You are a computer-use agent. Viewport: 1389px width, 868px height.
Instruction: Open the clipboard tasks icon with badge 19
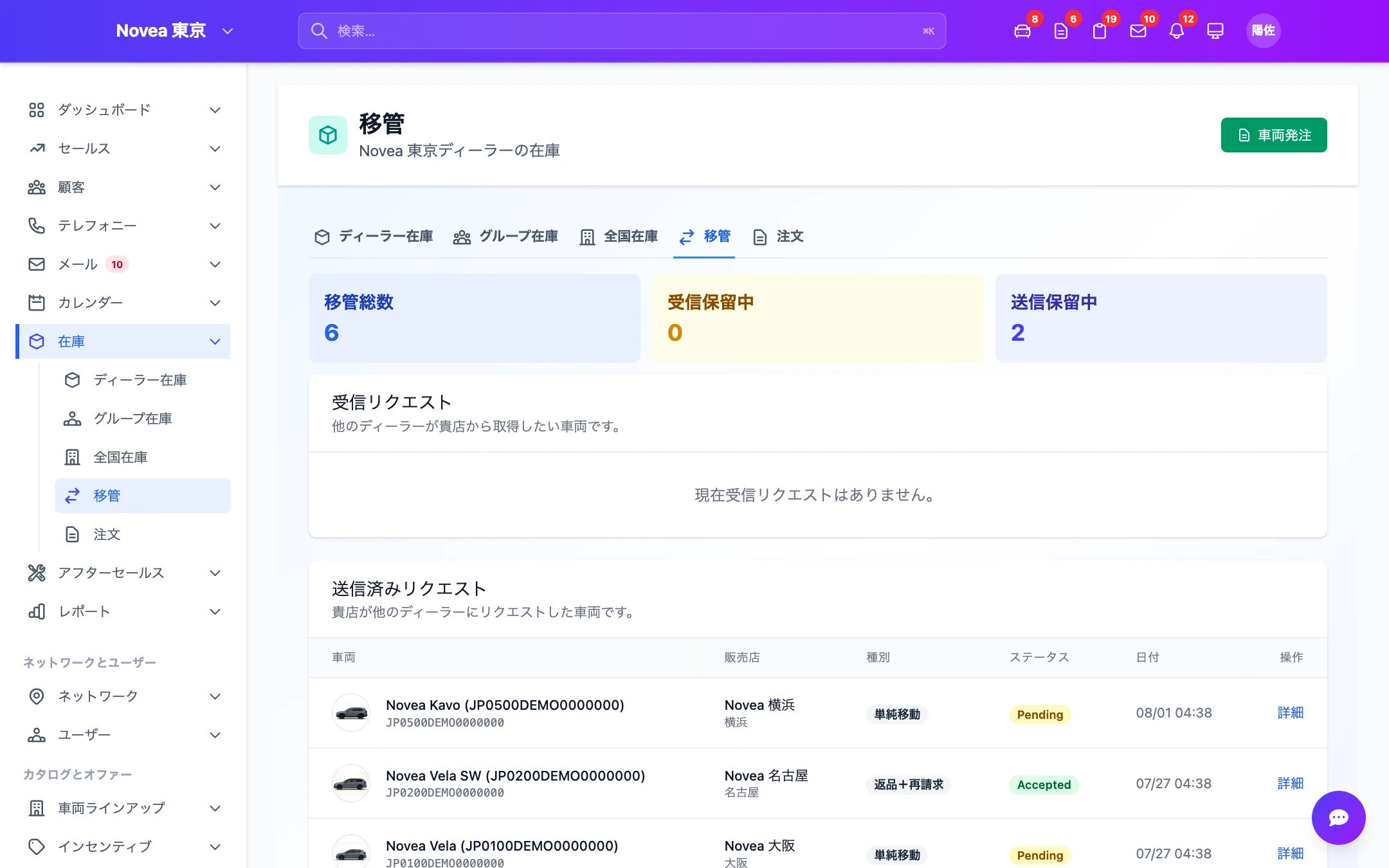(1099, 31)
